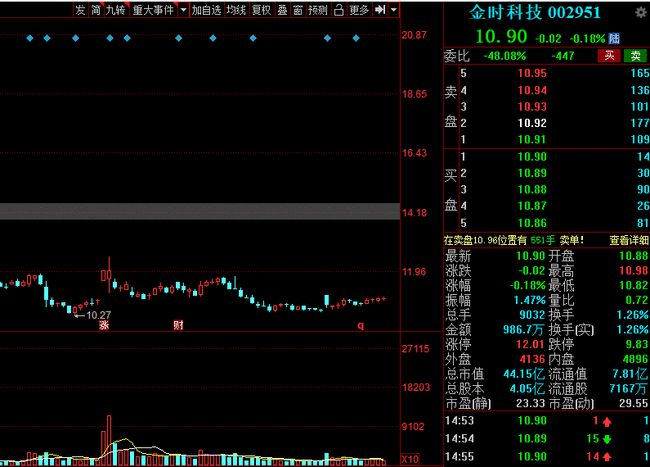Click the first blue diamond event marker

click(x=30, y=38)
